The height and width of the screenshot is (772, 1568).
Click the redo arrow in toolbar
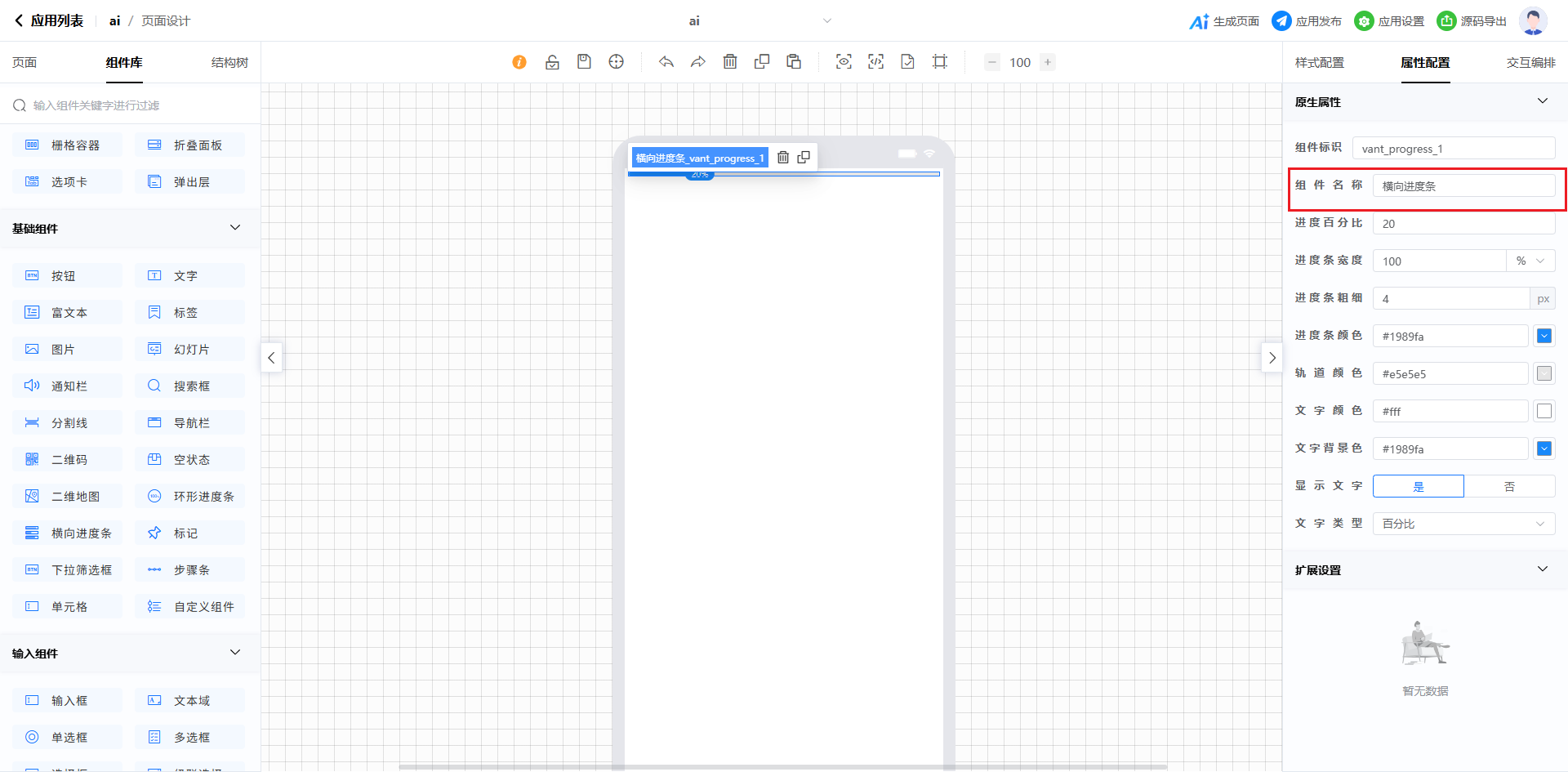698,62
